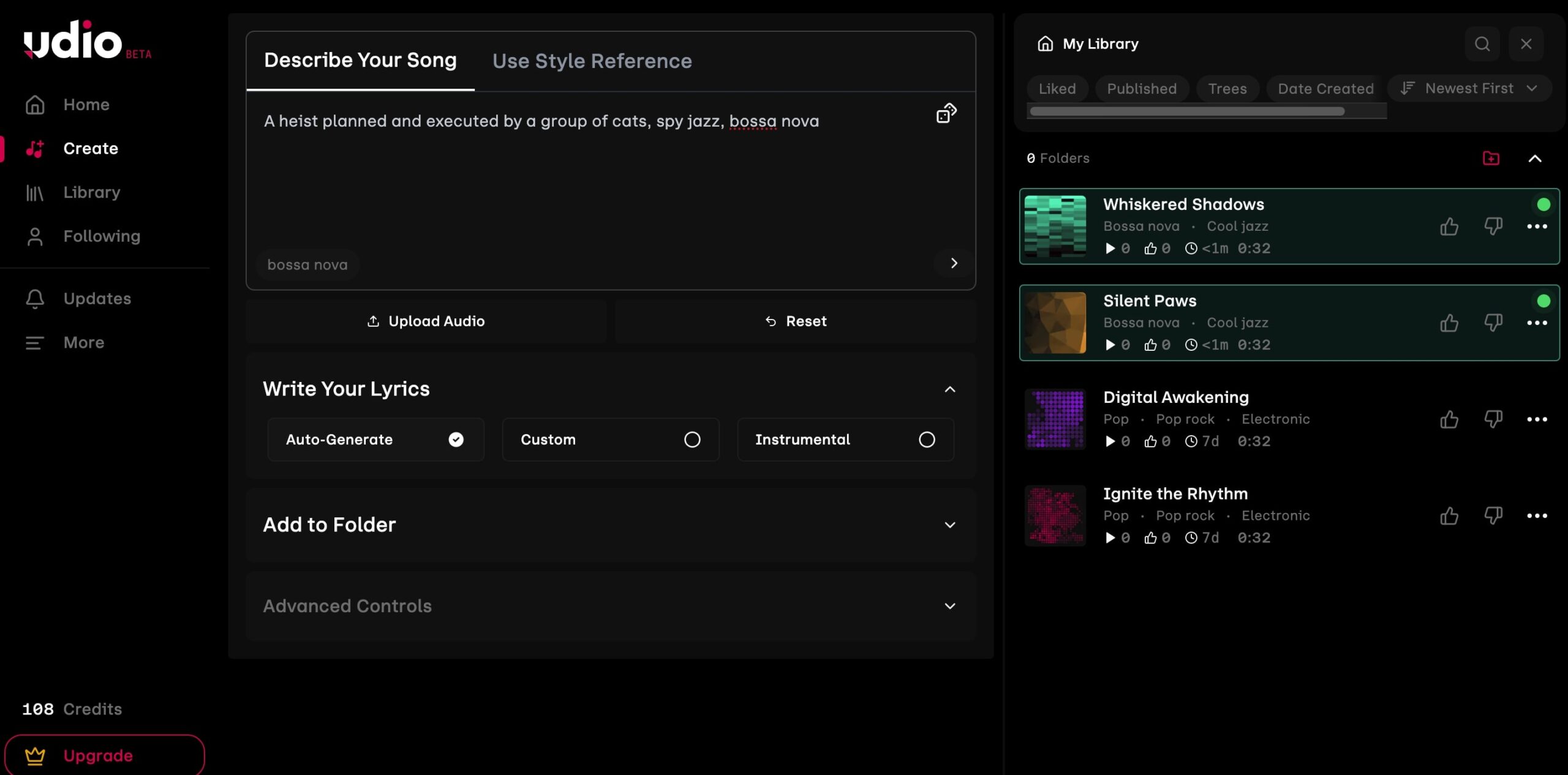
Task: Click the Upload Audio button
Action: [x=426, y=321]
